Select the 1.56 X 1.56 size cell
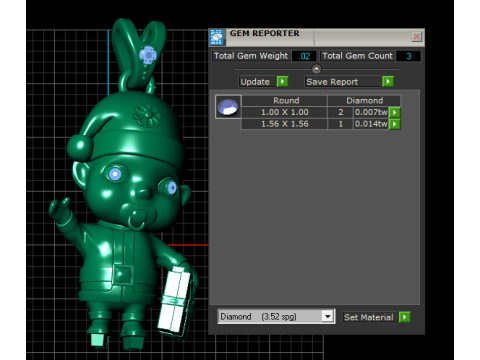The image size is (480, 360). point(284,124)
